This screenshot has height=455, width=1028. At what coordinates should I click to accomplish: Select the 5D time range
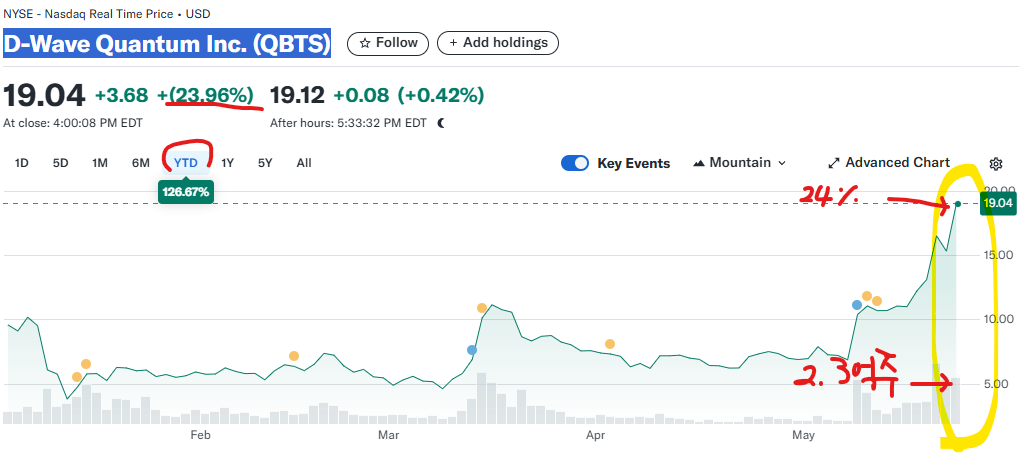(x=60, y=163)
